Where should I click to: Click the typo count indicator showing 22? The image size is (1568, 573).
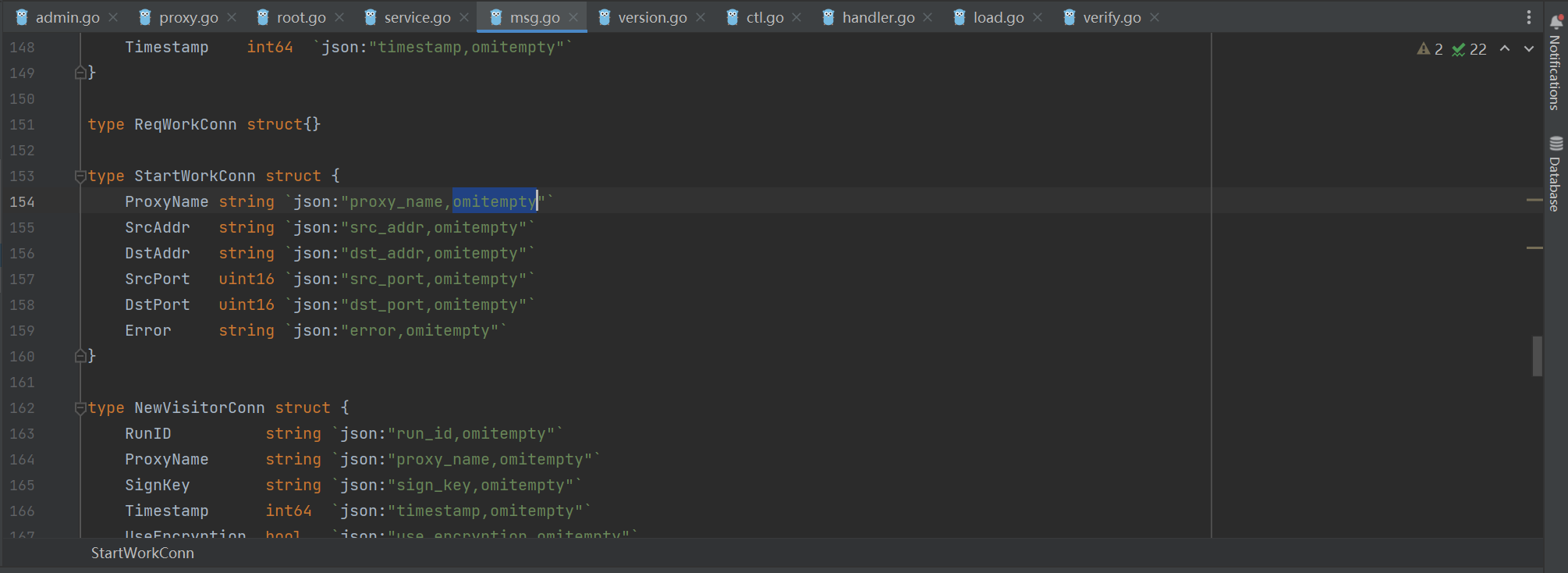pos(1469,49)
